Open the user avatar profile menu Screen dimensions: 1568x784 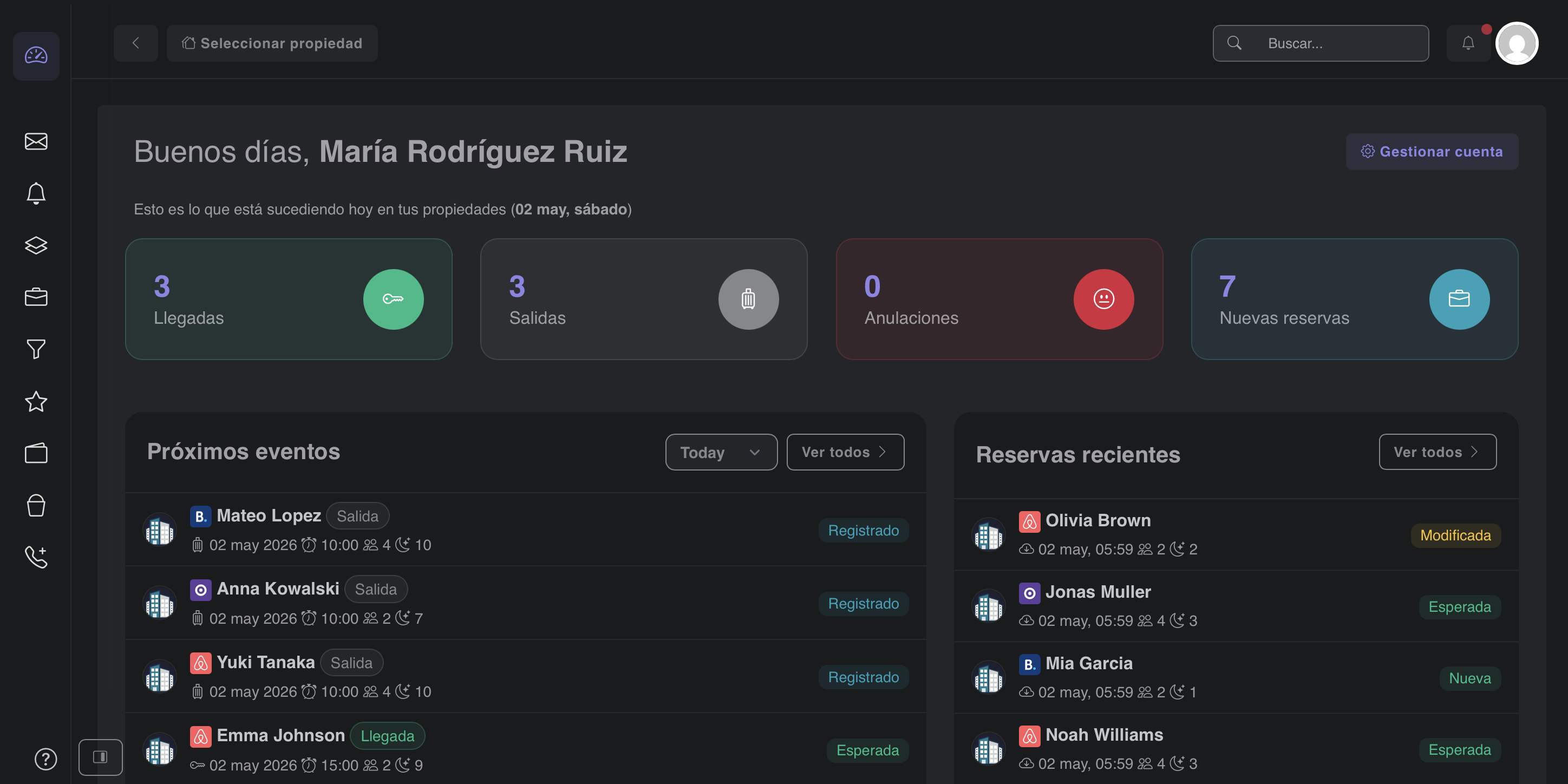[x=1517, y=43]
